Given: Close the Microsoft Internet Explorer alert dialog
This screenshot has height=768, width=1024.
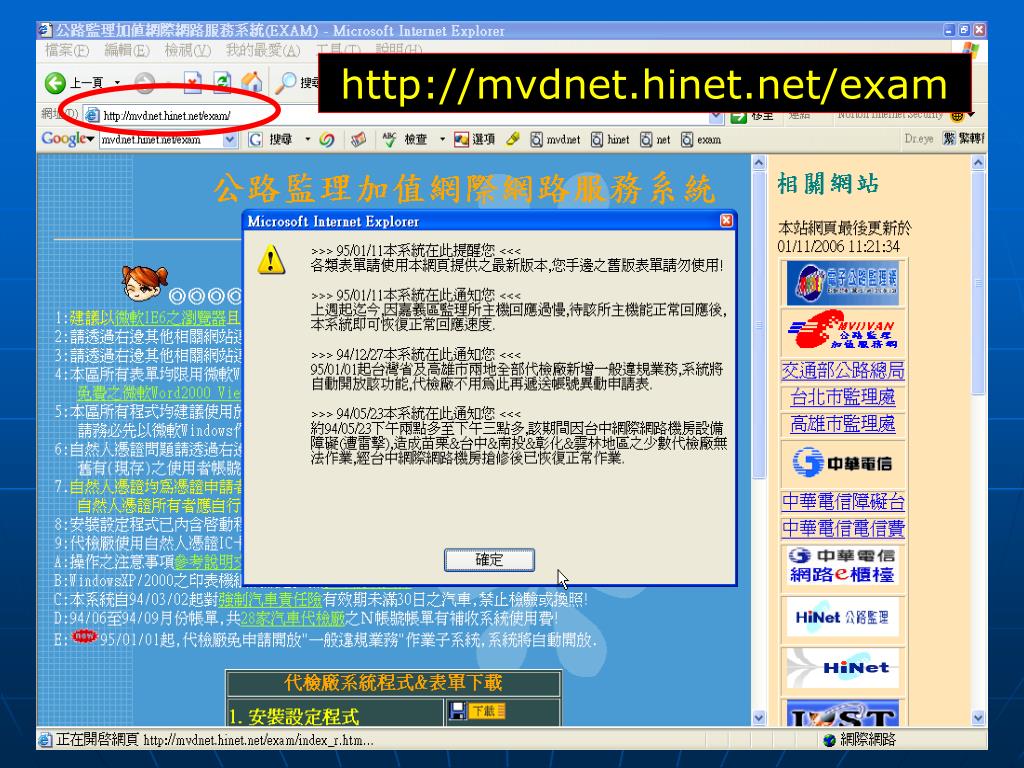Looking at the screenshot, I should pos(726,221).
